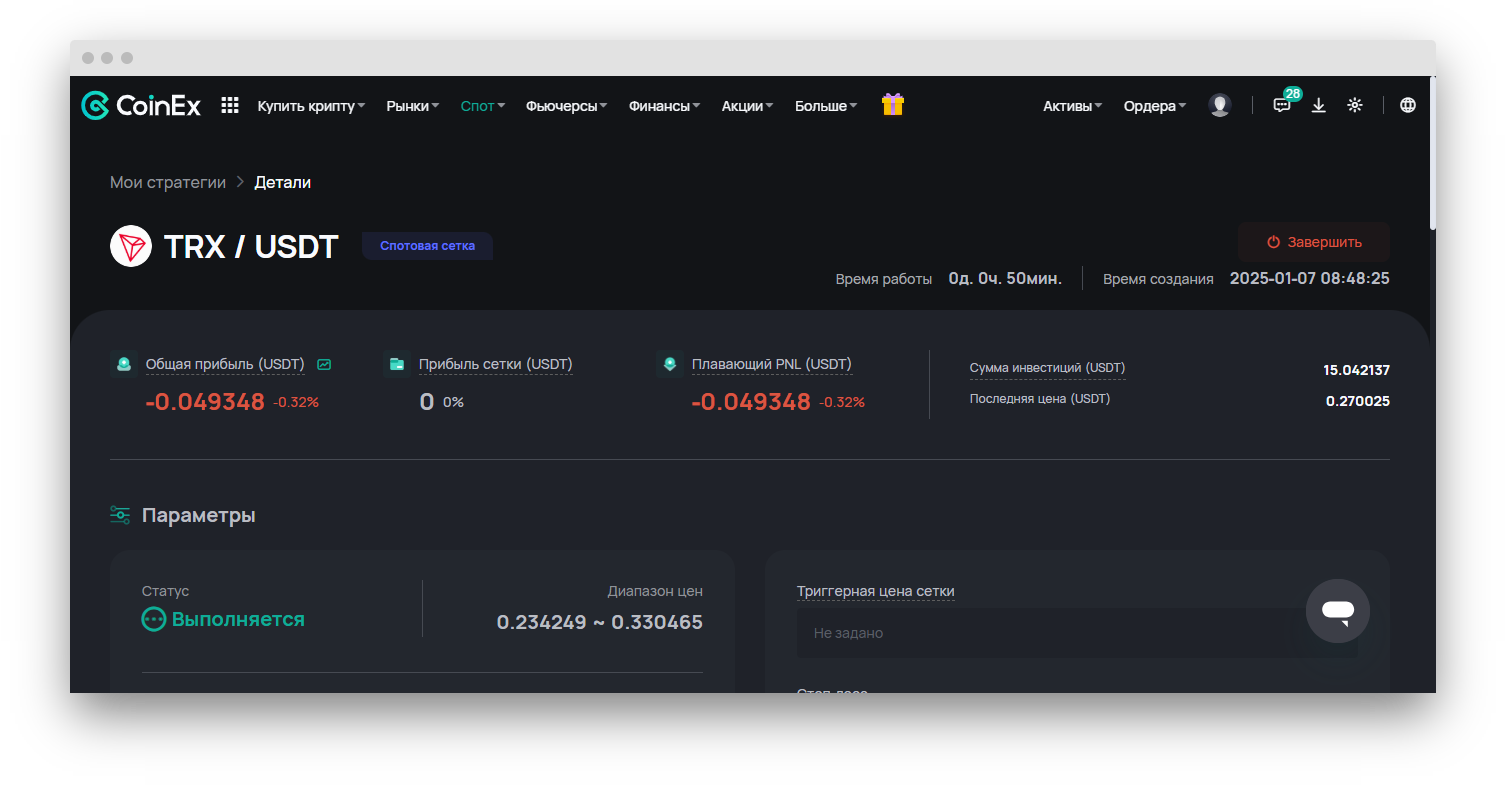Image resolution: width=1506 pixels, height=793 pixels.
Task: Click the grid profit icon
Action: pyautogui.click(x=397, y=365)
